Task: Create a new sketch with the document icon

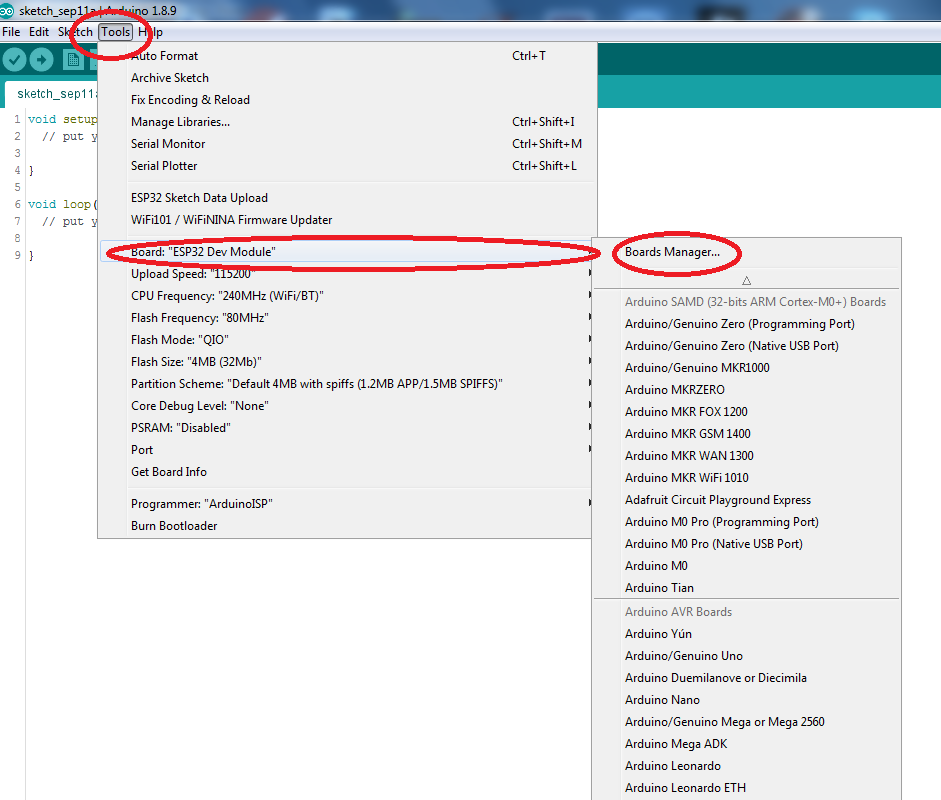Action: coord(73,59)
